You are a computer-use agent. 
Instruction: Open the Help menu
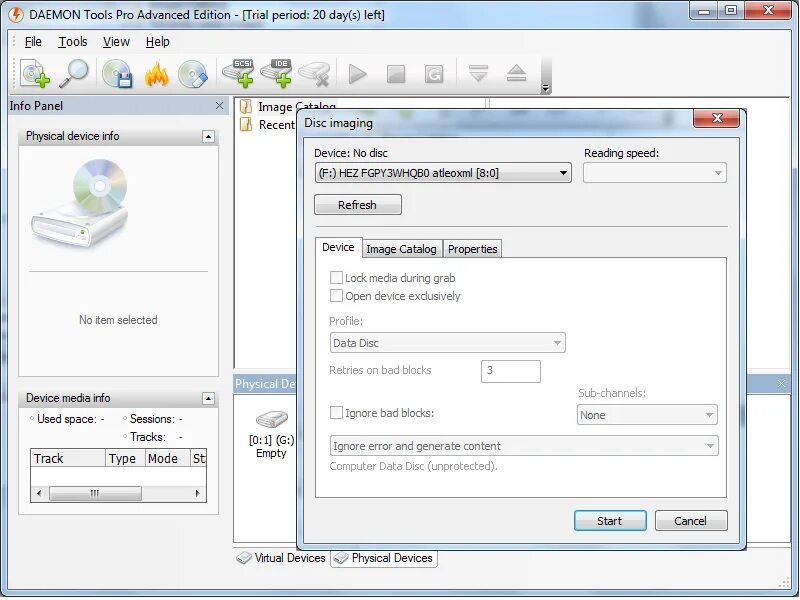click(157, 42)
